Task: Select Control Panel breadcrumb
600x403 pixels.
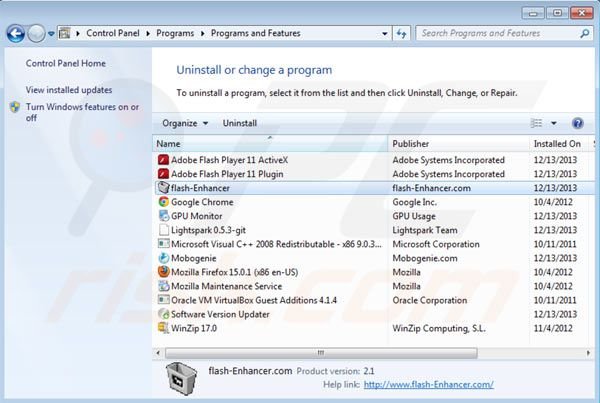Action: [113, 33]
